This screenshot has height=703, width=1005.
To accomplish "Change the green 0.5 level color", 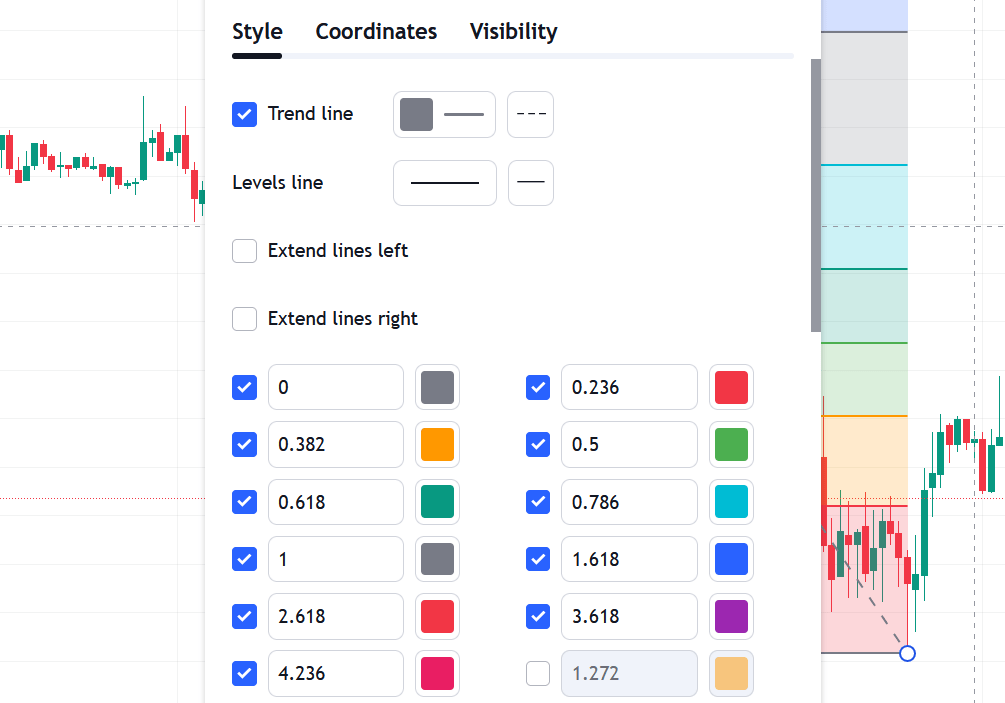I will pyautogui.click(x=731, y=444).
